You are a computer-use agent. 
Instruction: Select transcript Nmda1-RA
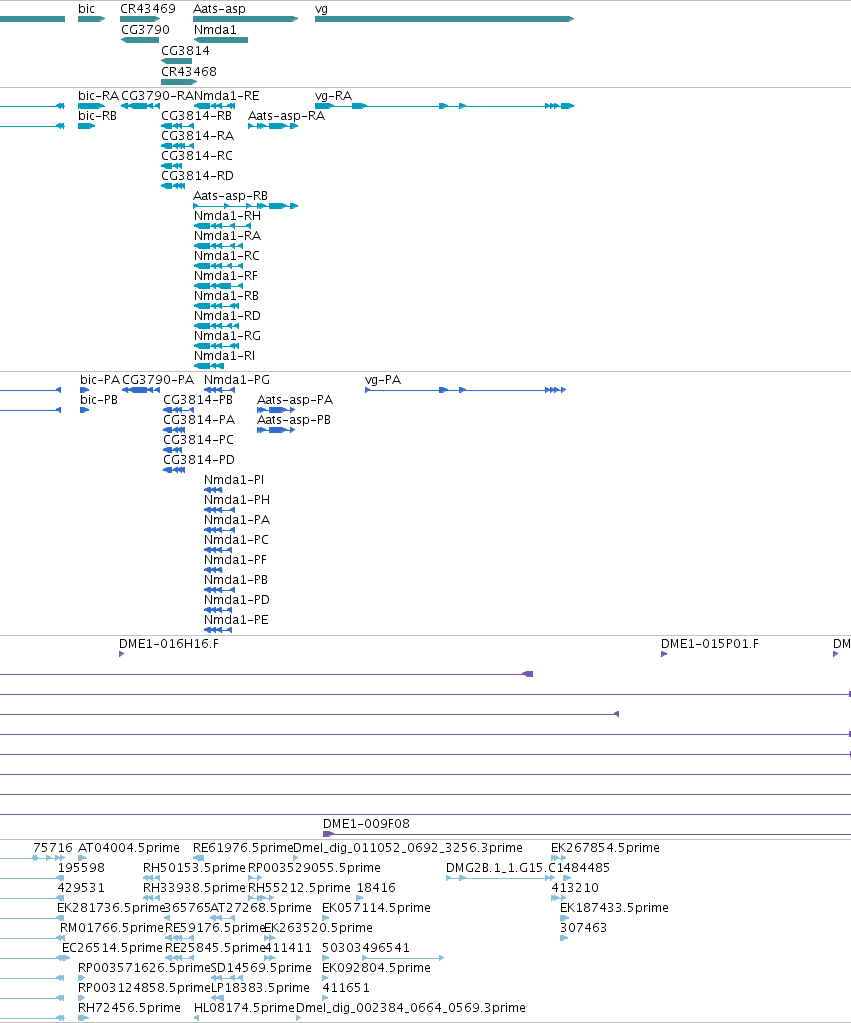(219, 246)
